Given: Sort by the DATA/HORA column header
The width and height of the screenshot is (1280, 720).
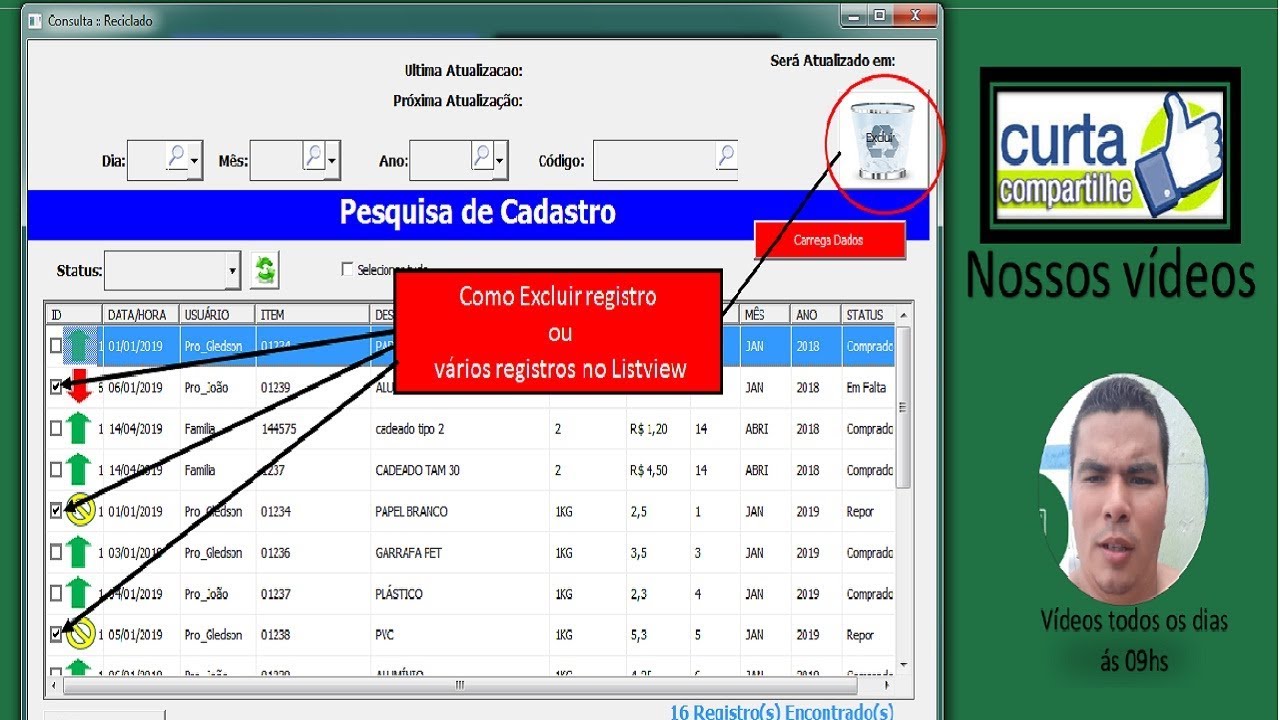Looking at the screenshot, I should click(x=141, y=314).
